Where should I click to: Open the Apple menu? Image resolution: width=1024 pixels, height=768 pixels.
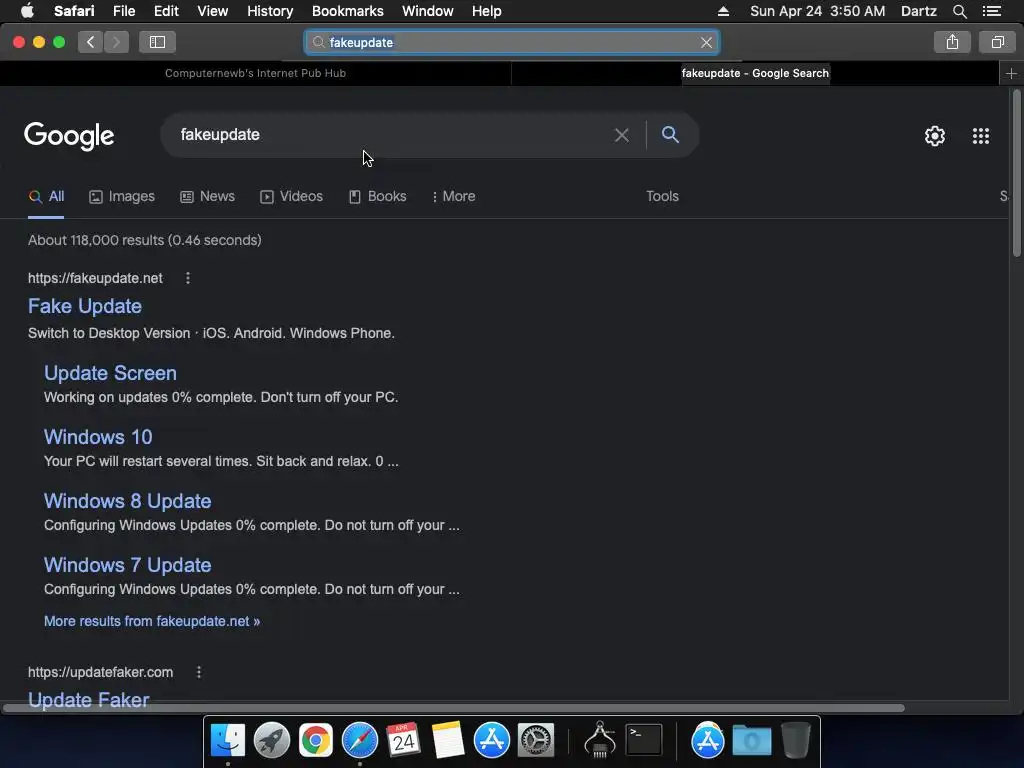27,11
